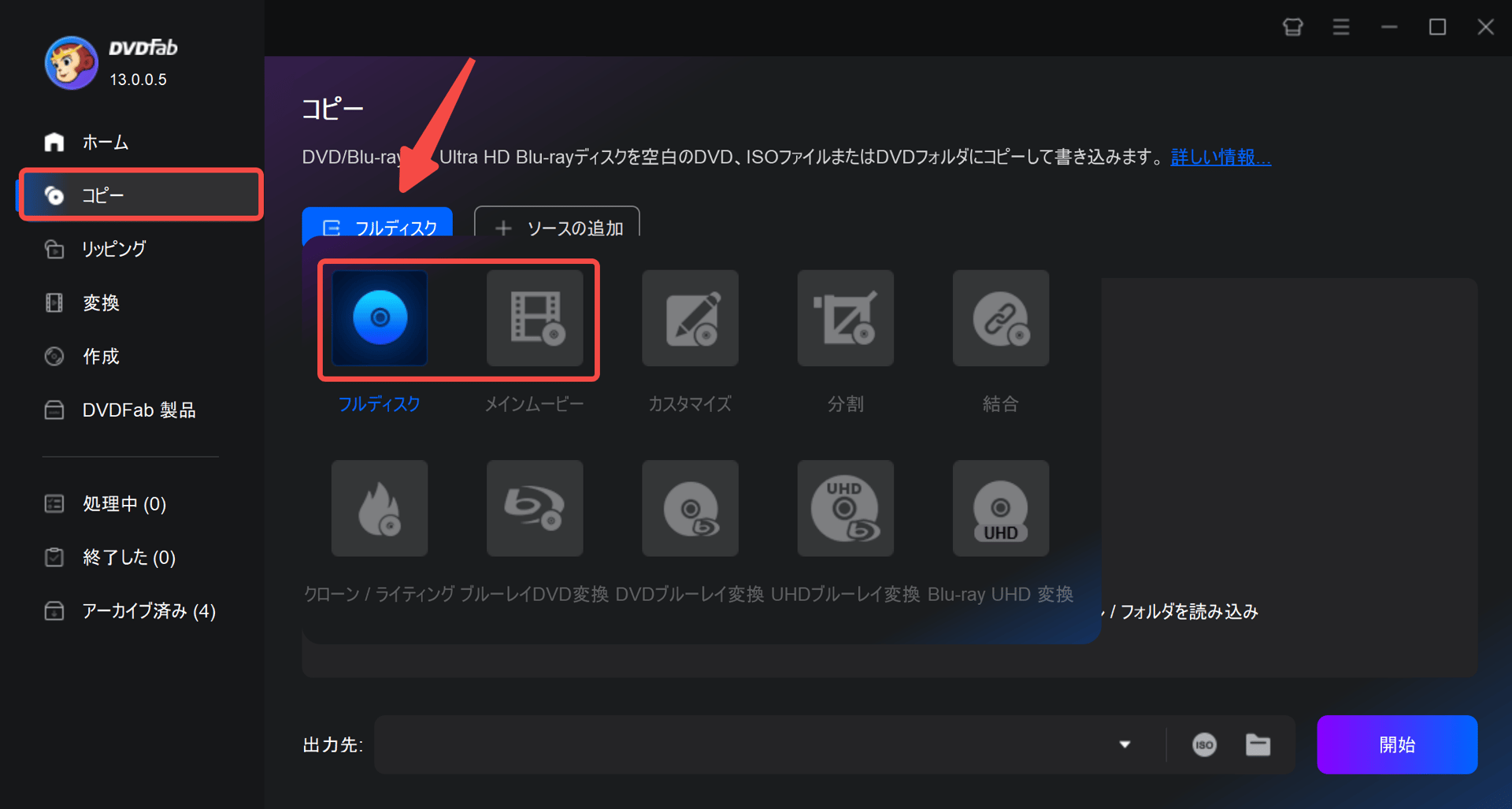Select the Blu-ray UHD 変換 icon
This screenshot has width=1512, height=809.
(1000, 508)
